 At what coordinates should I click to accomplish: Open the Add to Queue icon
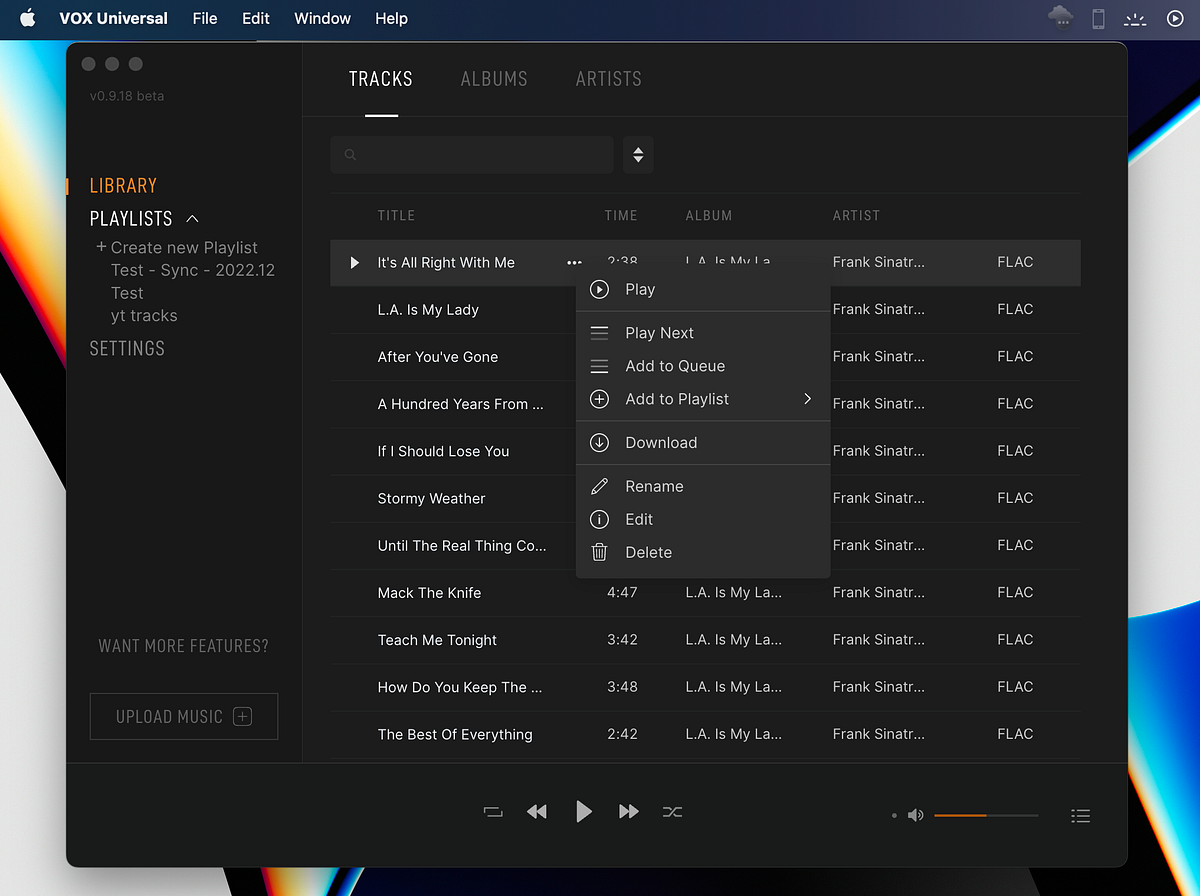tap(599, 366)
